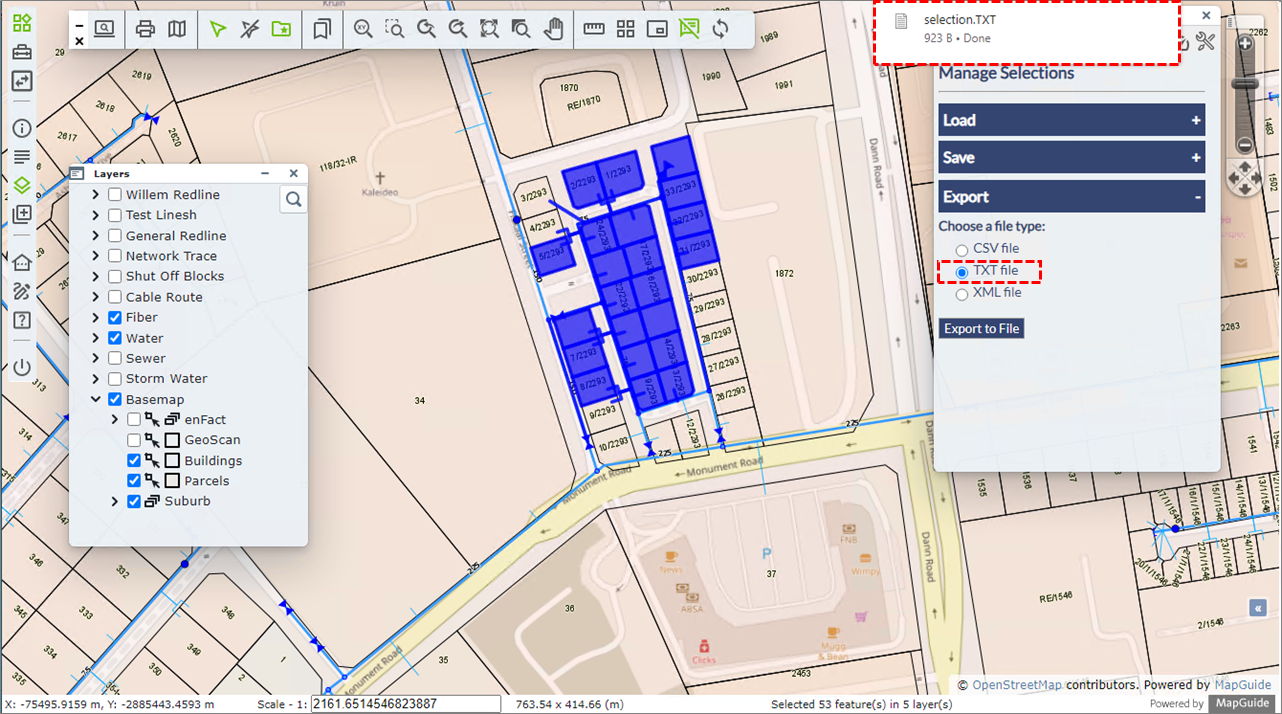The height and width of the screenshot is (714, 1282).
Task: Uncheck the Fiber layer checkbox
Action: [x=115, y=318]
